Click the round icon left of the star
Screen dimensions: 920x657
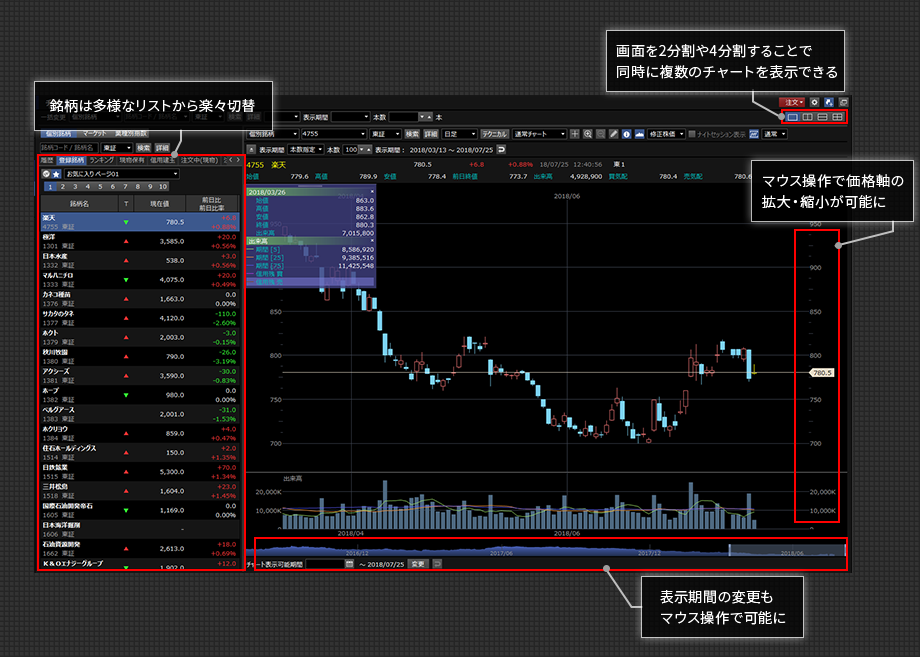[x=46, y=174]
